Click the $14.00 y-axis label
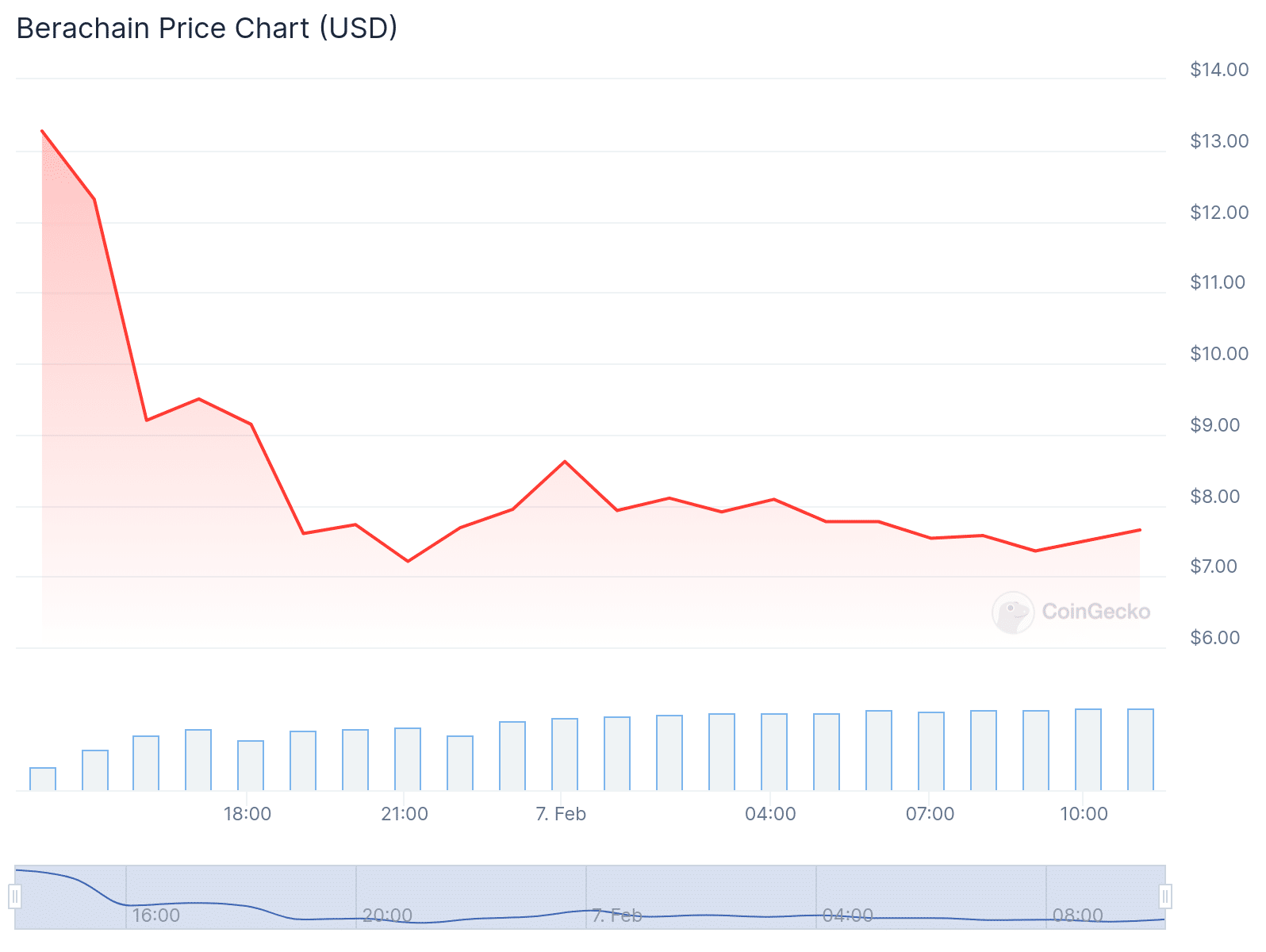 point(1219,70)
